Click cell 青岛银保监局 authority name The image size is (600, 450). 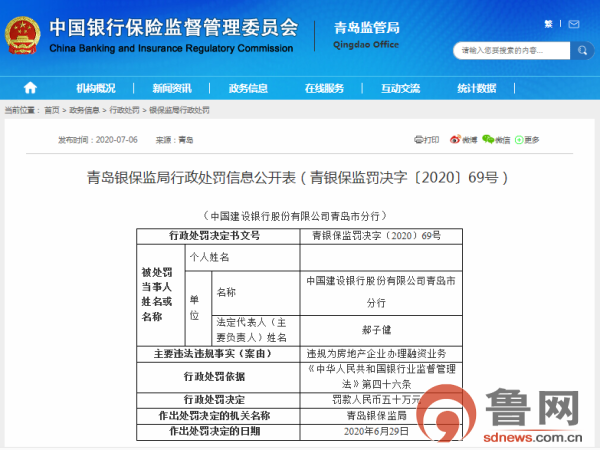tap(377, 416)
